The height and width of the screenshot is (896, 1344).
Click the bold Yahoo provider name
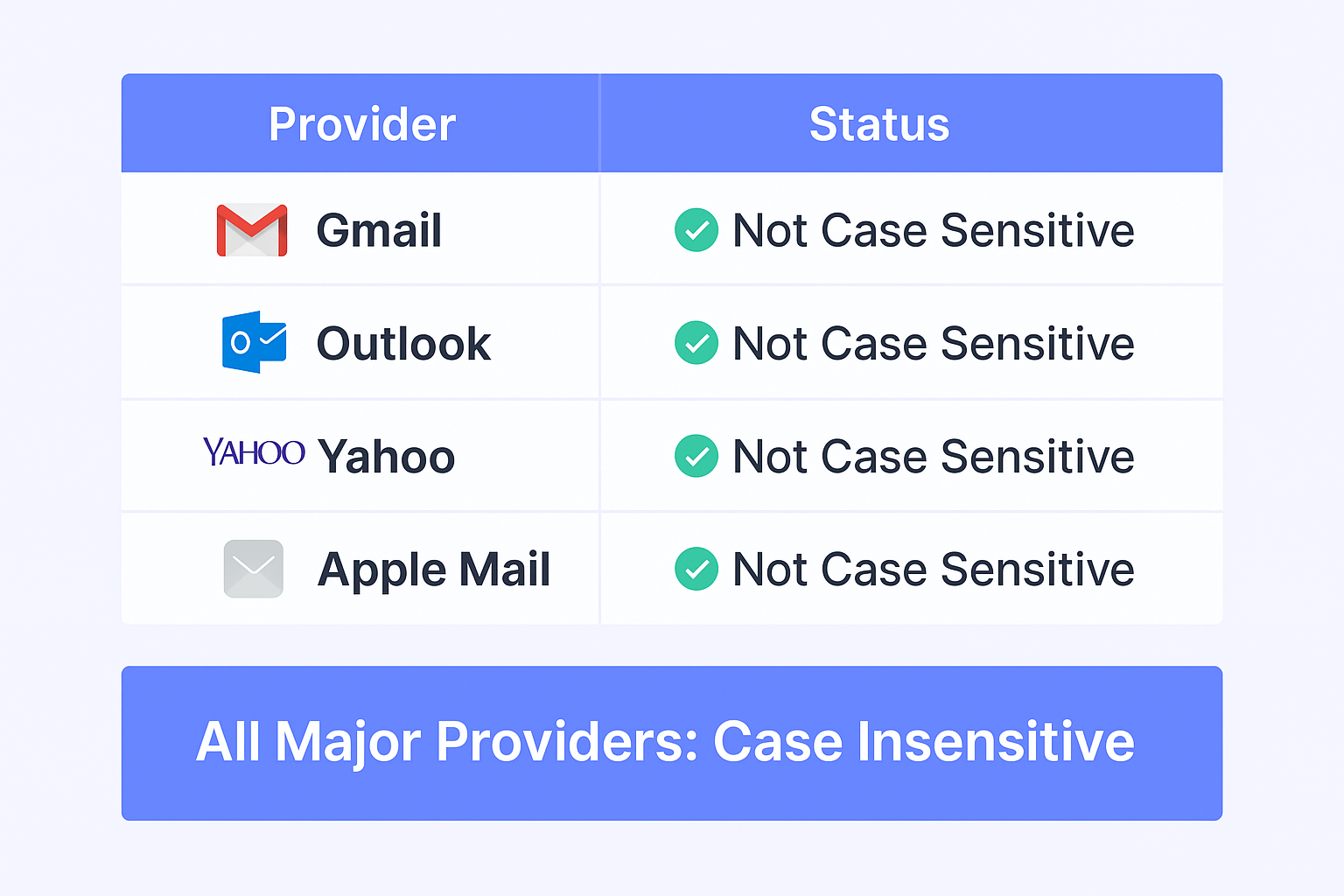[386, 456]
